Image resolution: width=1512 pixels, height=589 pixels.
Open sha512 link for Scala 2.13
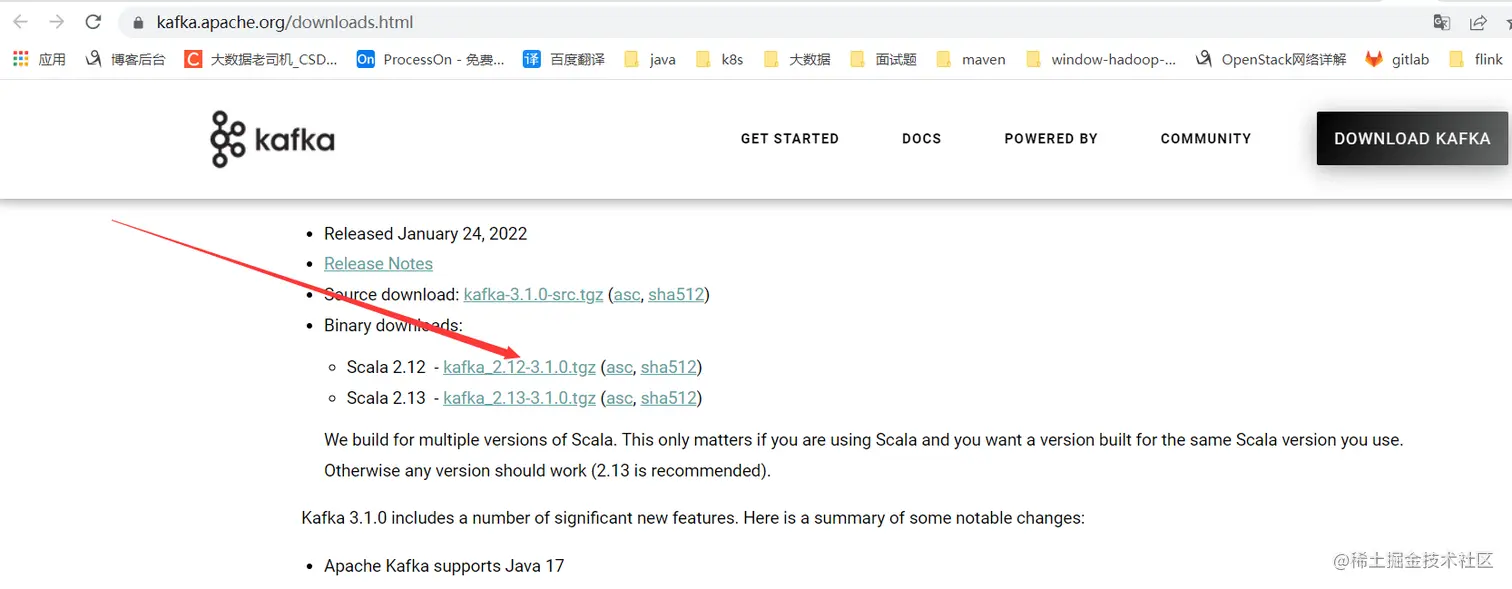(669, 398)
